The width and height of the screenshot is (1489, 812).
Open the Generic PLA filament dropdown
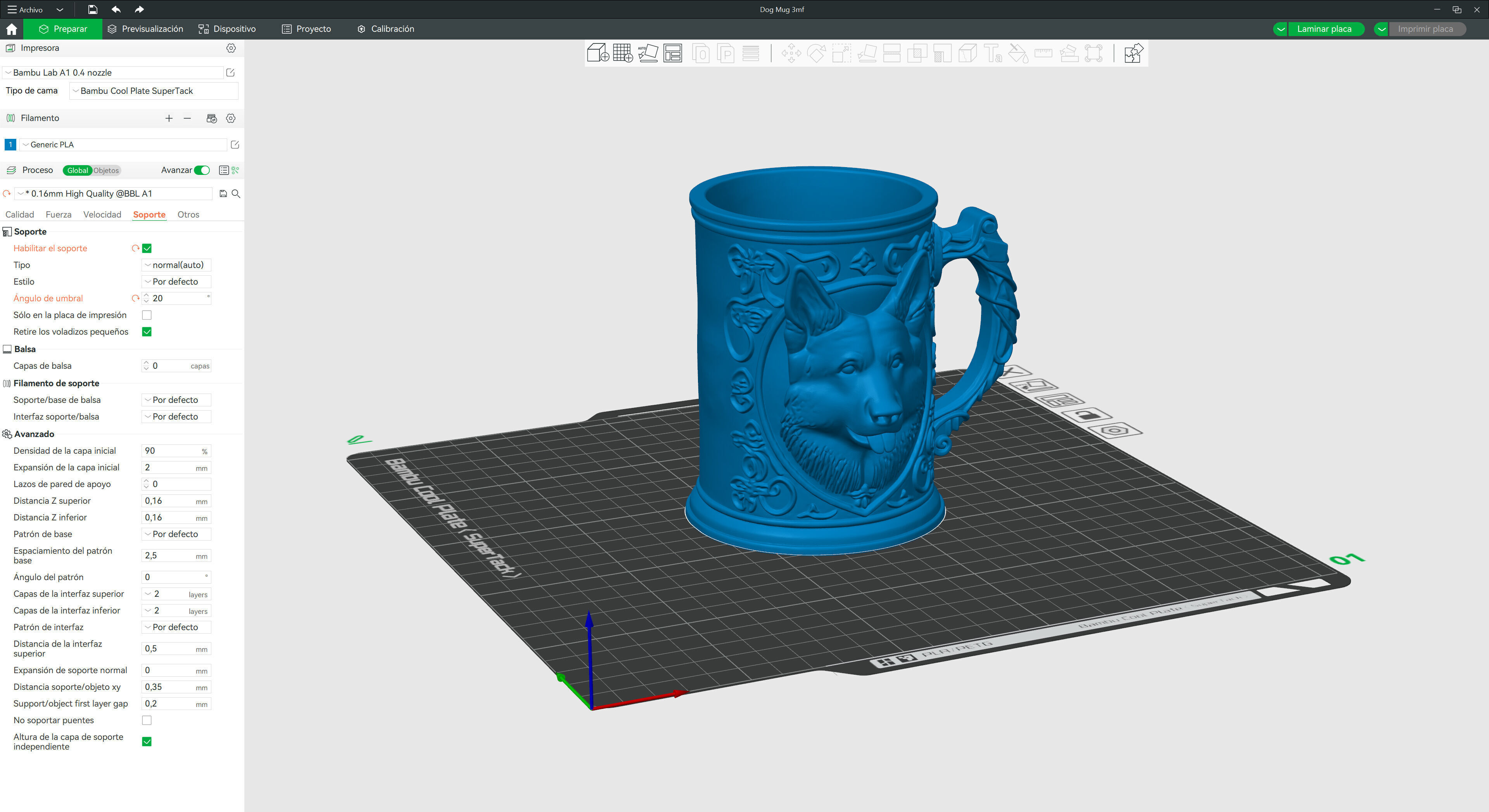(123, 145)
